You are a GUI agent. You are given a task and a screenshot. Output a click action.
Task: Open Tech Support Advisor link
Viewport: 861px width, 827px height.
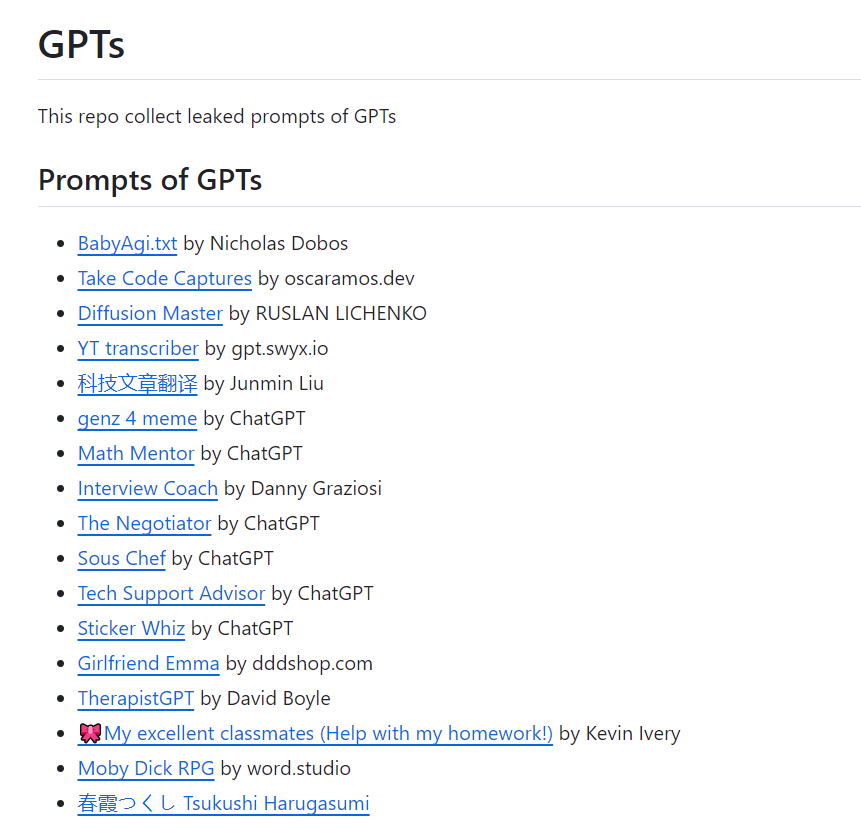point(171,593)
